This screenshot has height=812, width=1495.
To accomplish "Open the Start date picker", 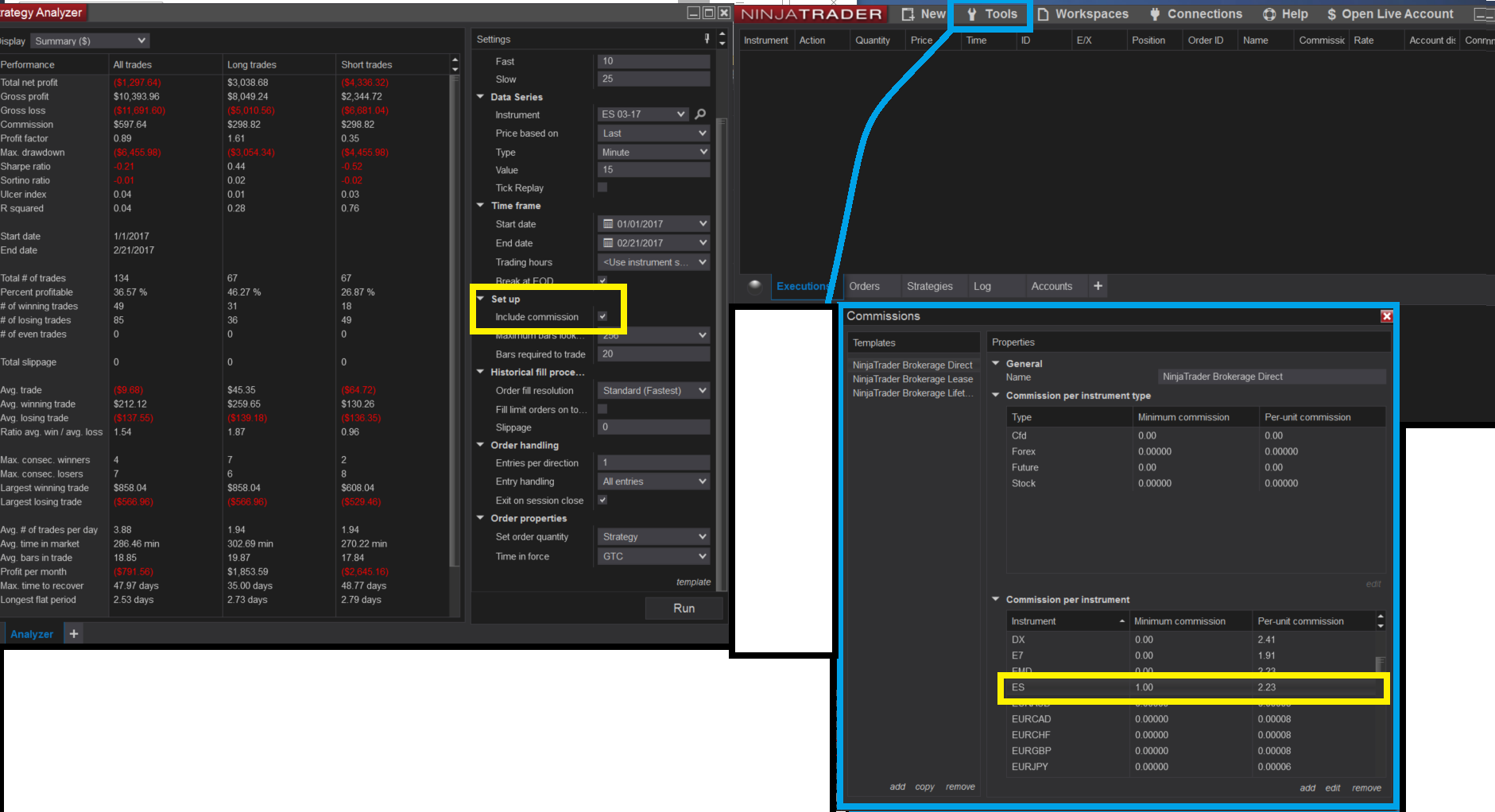I will point(653,224).
